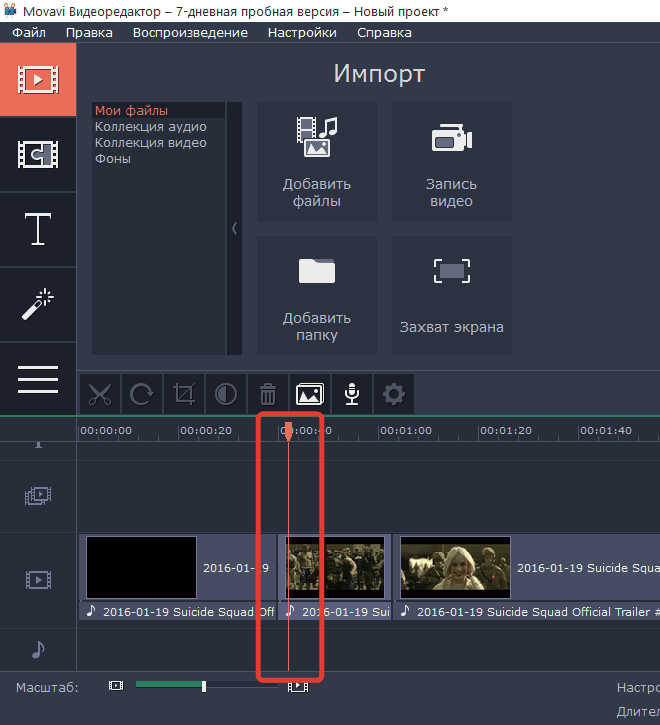The height and width of the screenshot is (725, 660).
Task: Open the Transitions tab in sidebar
Action: (x=38, y=154)
